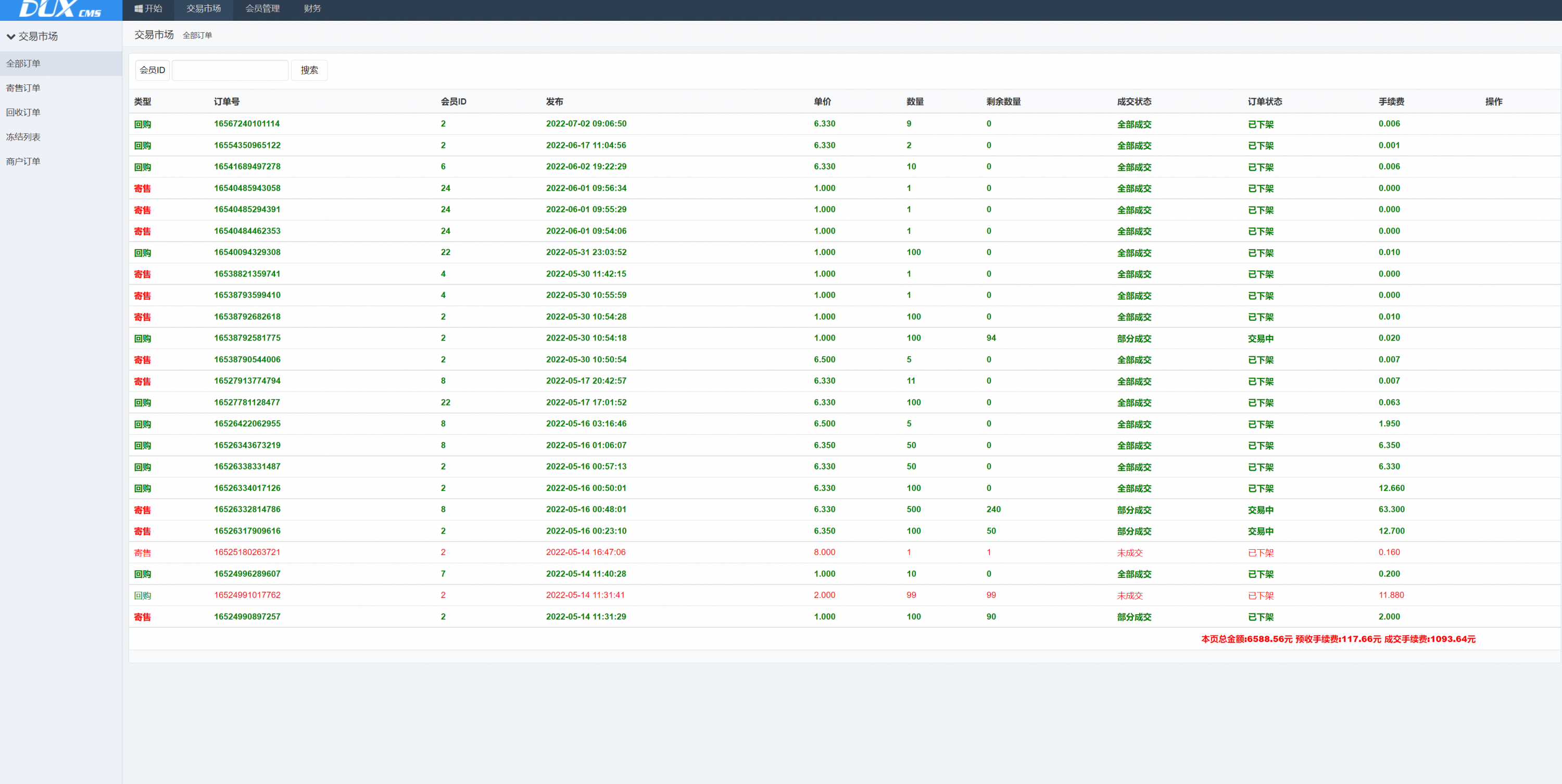
Task: Click the page totals summary text
Action: point(1338,639)
